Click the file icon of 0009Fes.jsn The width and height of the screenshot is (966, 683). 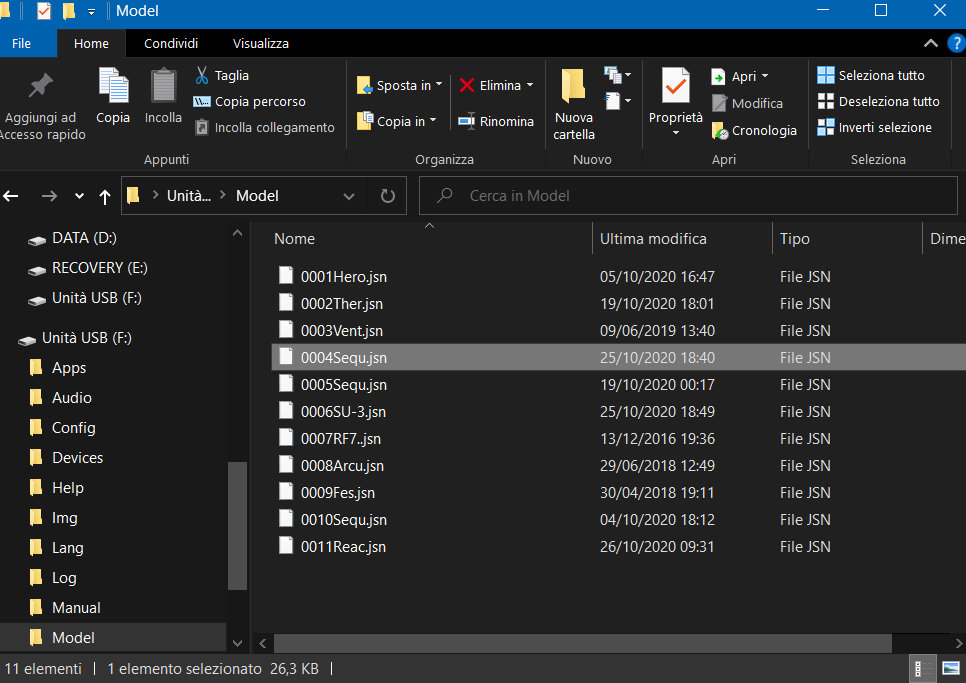click(286, 491)
